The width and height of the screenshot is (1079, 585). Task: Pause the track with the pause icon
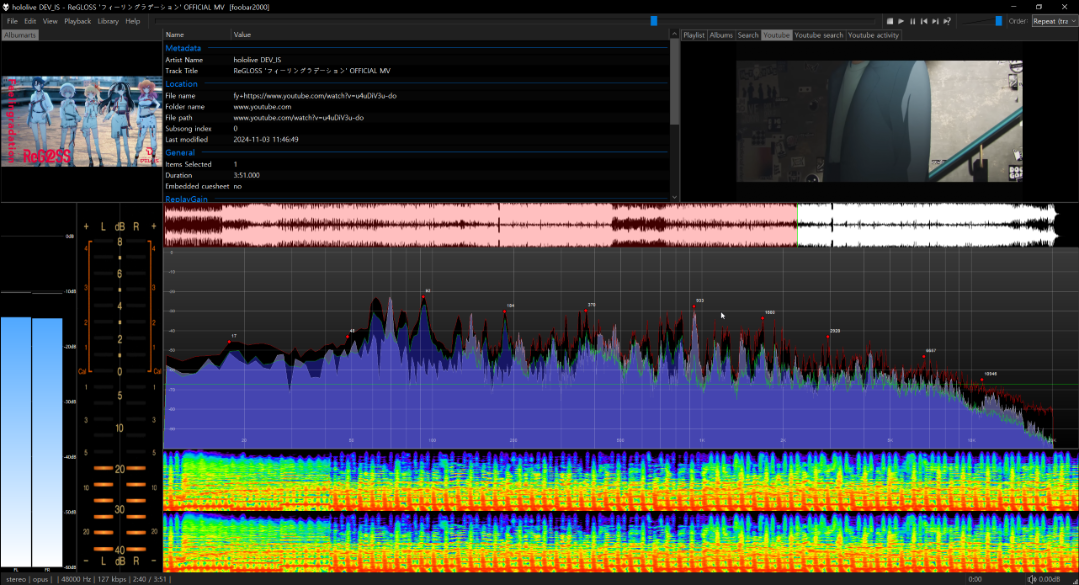(x=912, y=21)
